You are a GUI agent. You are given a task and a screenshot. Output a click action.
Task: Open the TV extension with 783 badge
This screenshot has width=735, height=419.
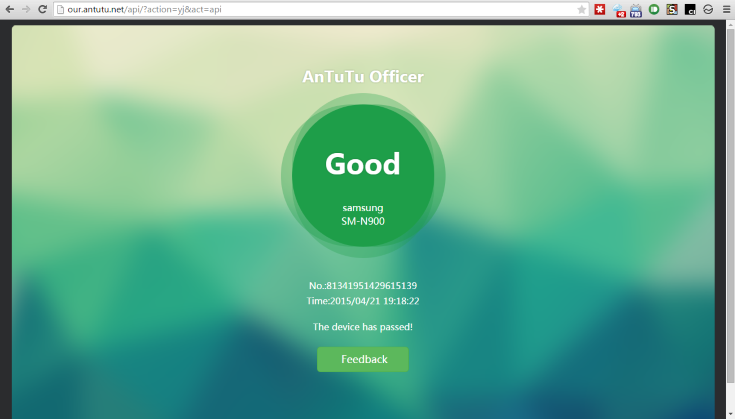(636, 10)
